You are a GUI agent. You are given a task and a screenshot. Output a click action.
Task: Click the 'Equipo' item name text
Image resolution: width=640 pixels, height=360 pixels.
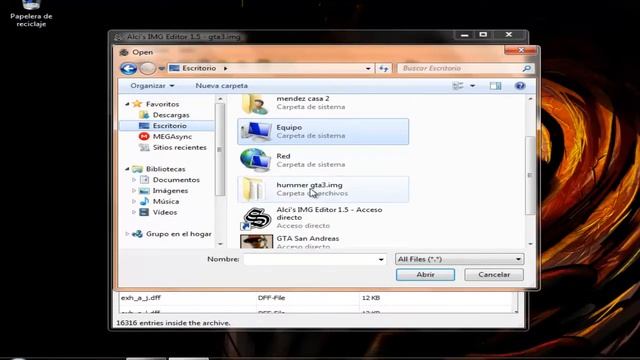click(289, 127)
